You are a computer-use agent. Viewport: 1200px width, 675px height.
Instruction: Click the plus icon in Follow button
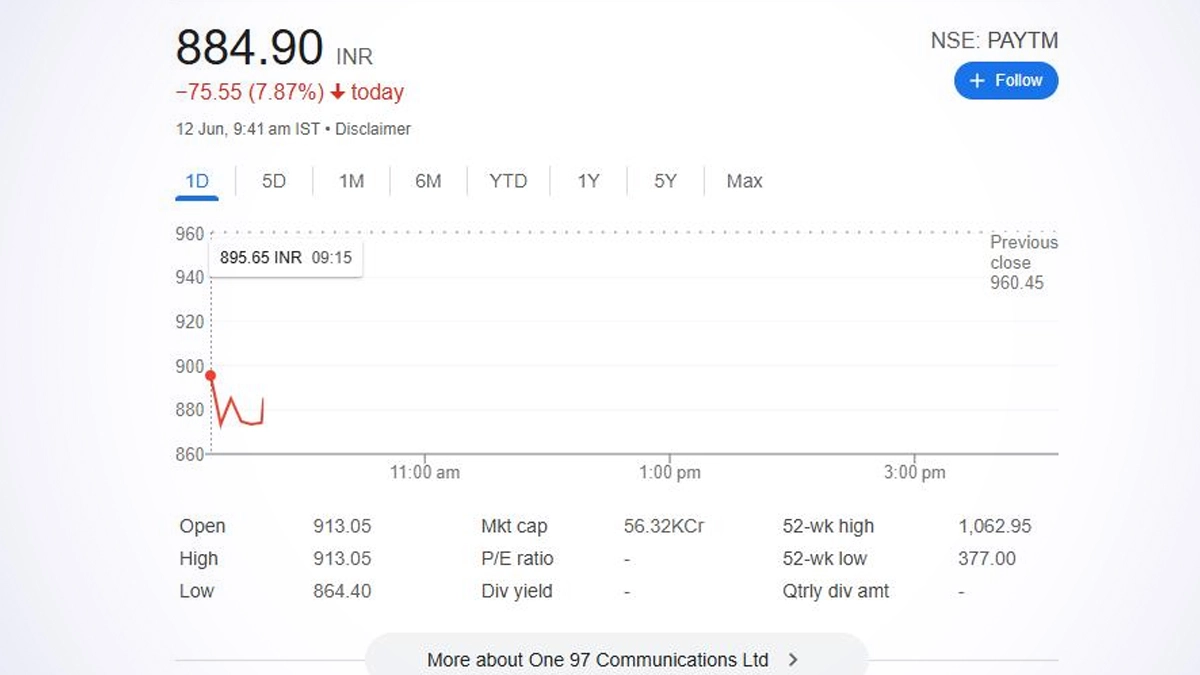[x=977, y=81]
